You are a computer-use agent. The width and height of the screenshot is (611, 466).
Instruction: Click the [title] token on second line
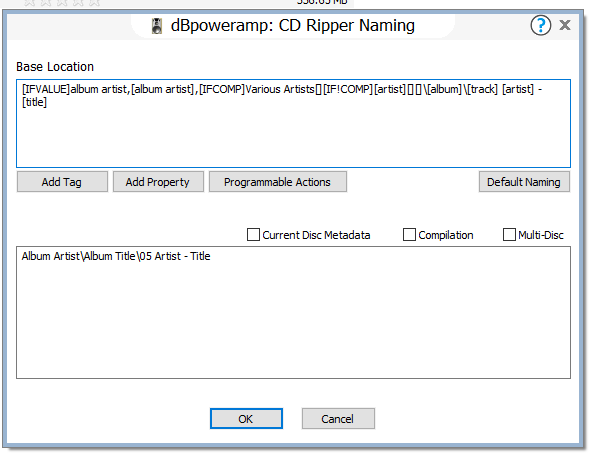coord(36,103)
